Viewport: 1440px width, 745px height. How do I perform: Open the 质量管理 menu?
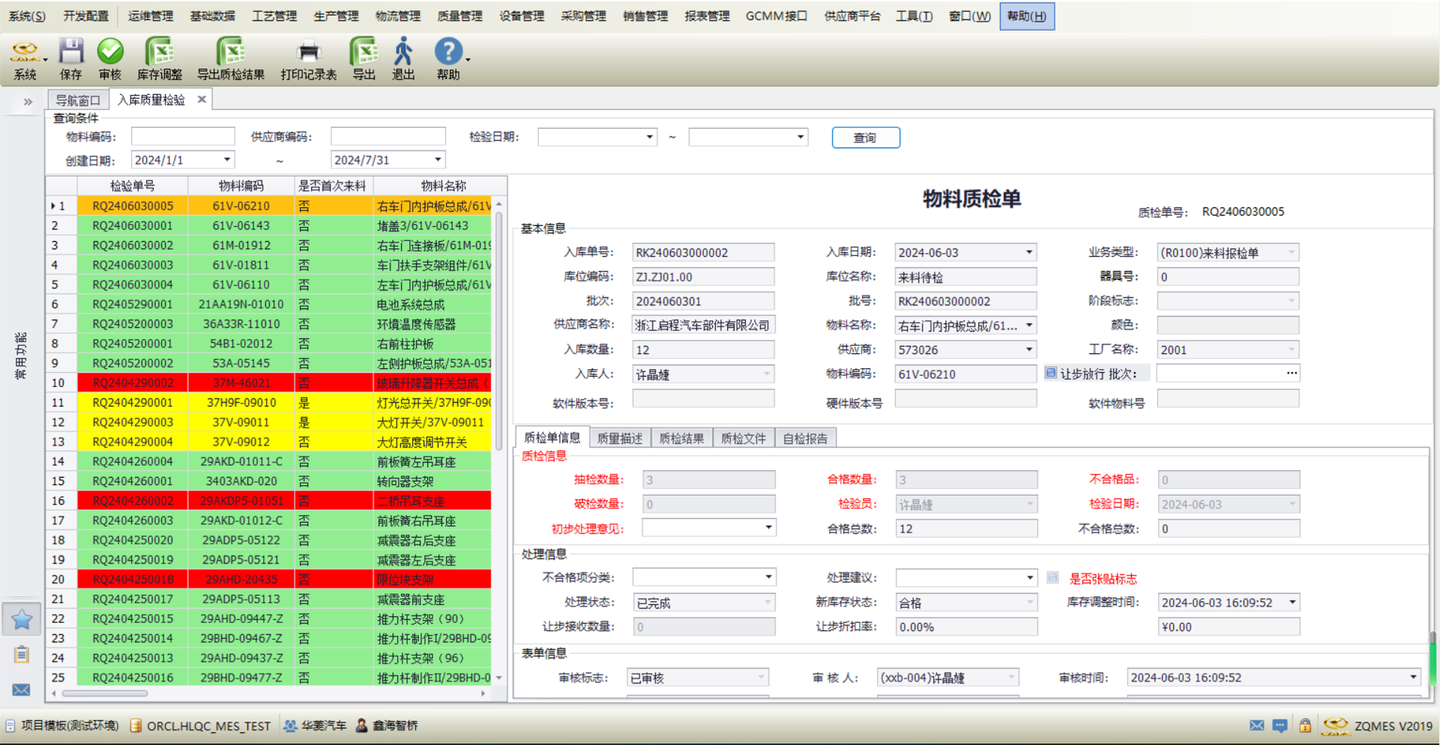[x=459, y=16]
